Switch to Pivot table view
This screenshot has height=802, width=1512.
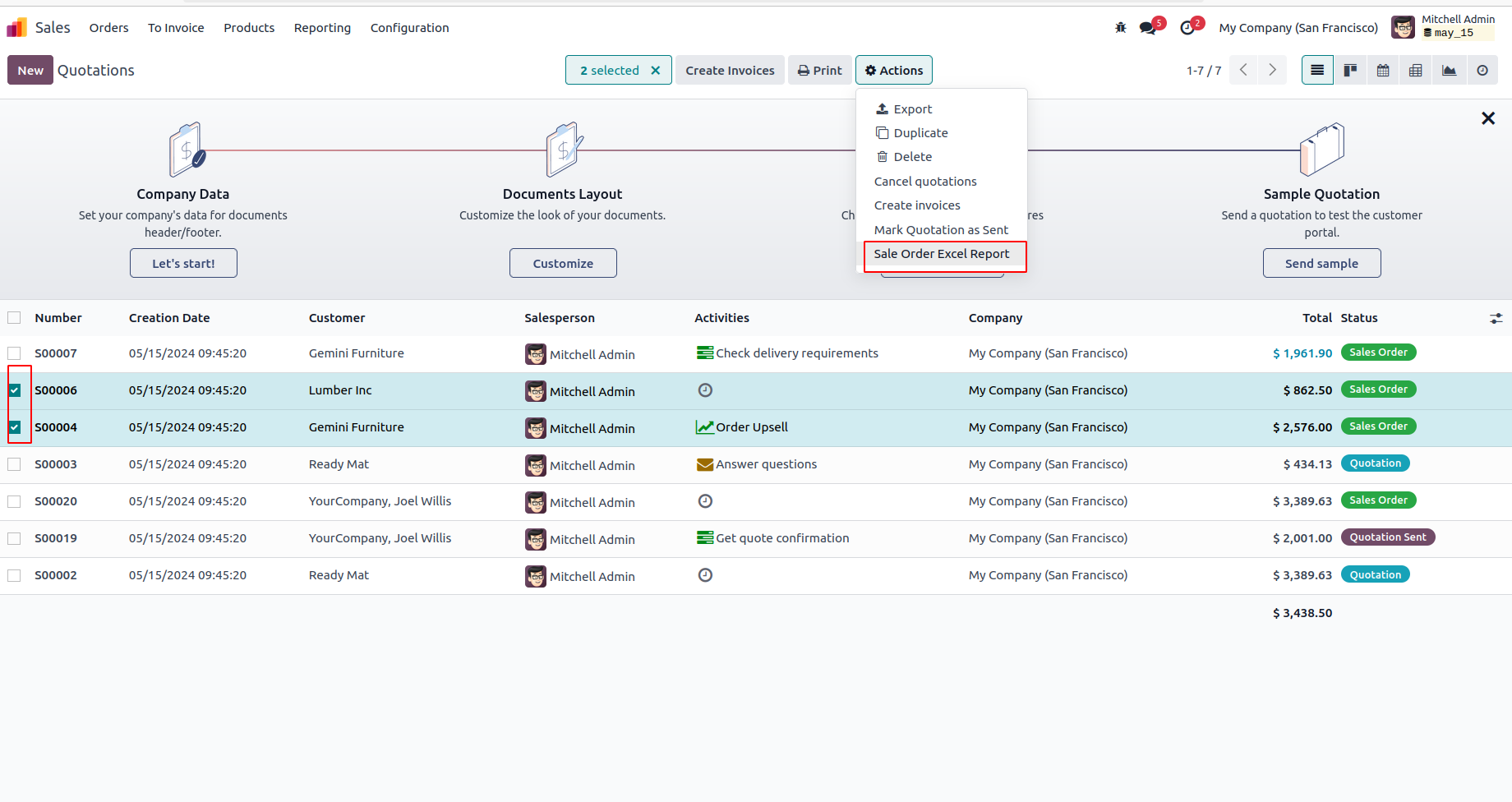(x=1416, y=71)
